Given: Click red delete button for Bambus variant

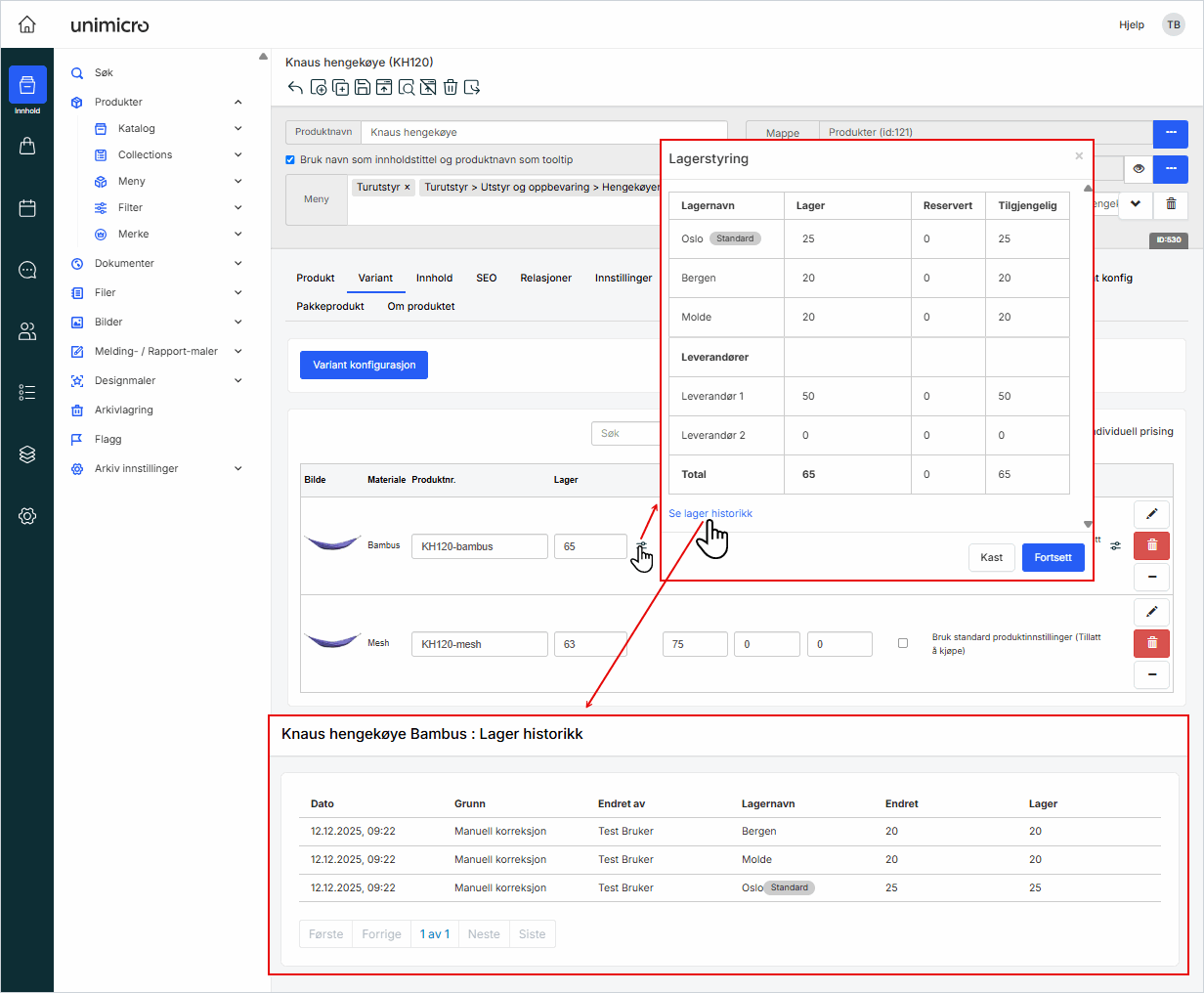Looking at the screenshot, I should point(1151,545).
